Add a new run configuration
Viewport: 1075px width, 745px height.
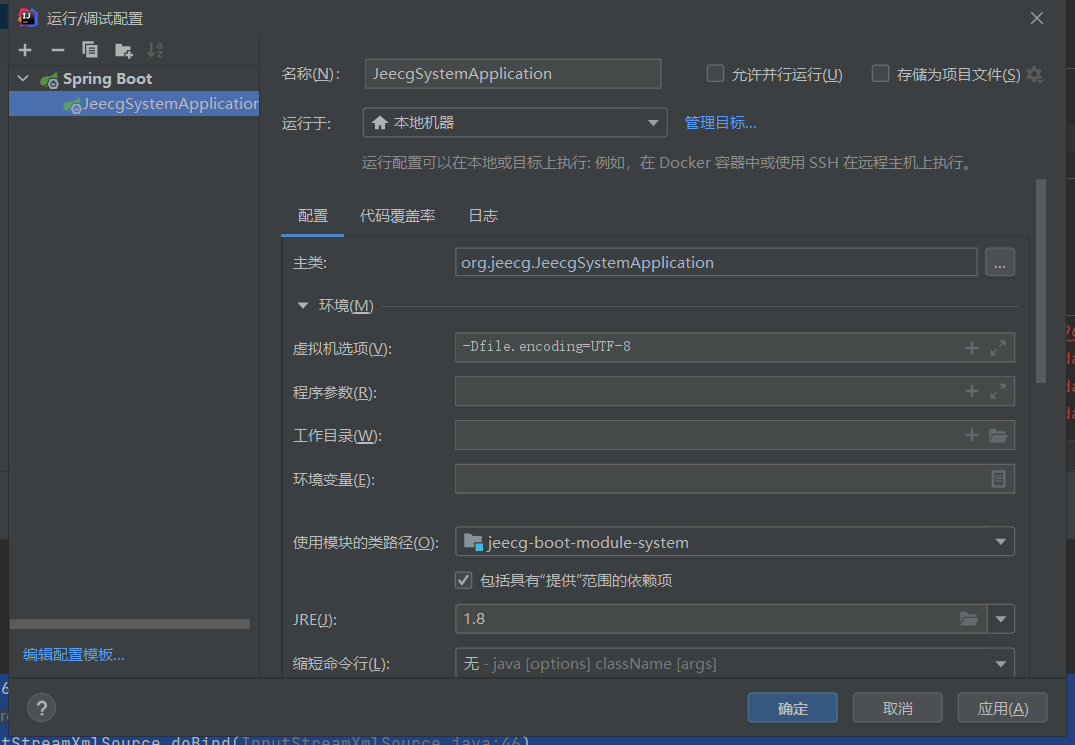point(24,49)
